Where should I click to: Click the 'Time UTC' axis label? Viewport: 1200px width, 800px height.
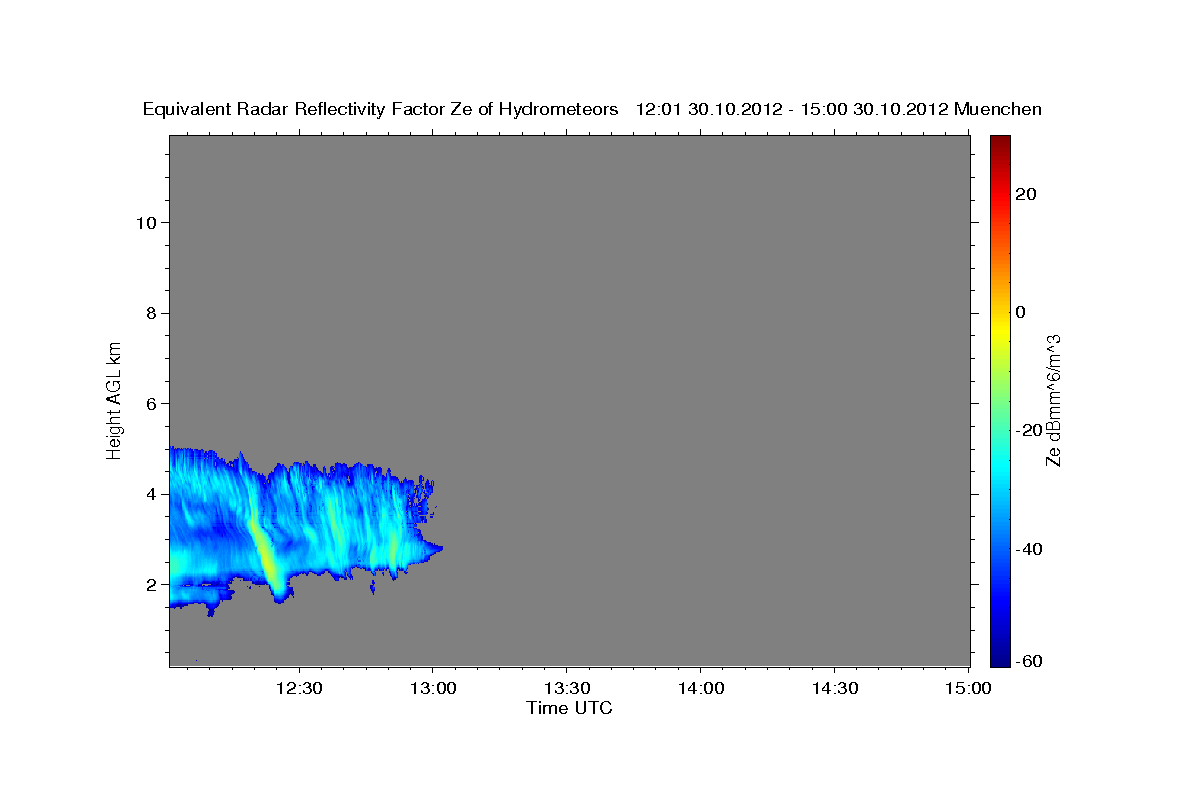pyautogui.click(x=569, y=708)
